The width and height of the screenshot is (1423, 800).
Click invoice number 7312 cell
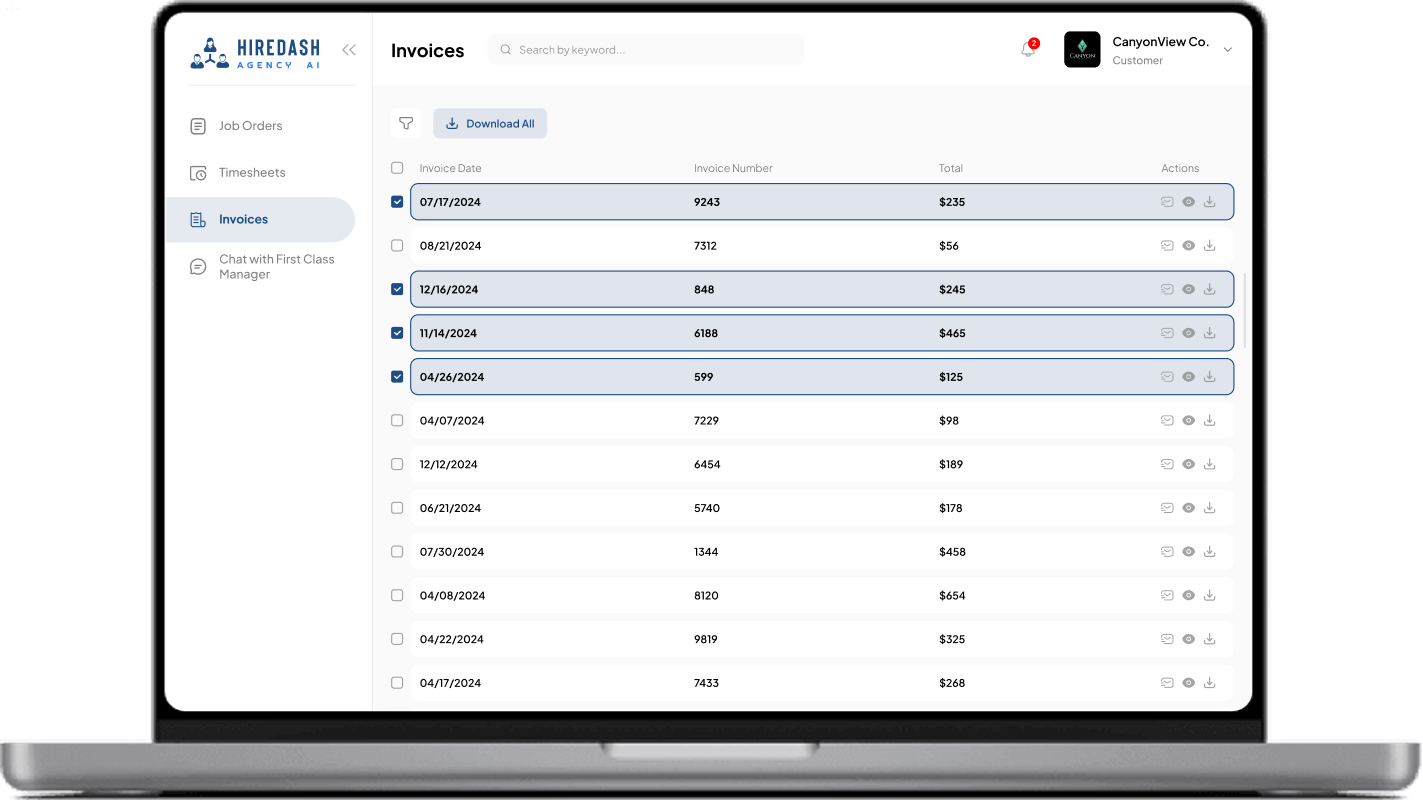click(x=705, y=246)
